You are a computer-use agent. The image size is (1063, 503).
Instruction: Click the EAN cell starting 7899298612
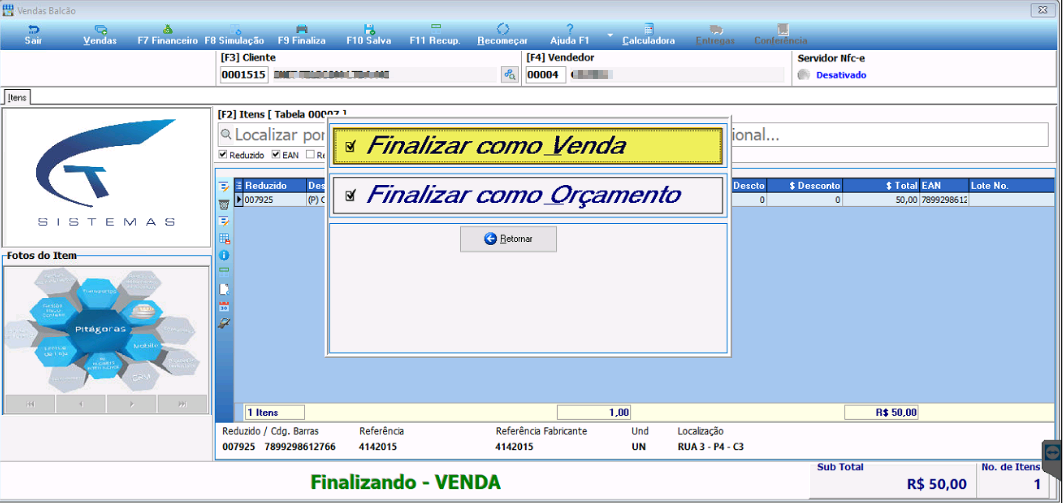pos(944,200)
